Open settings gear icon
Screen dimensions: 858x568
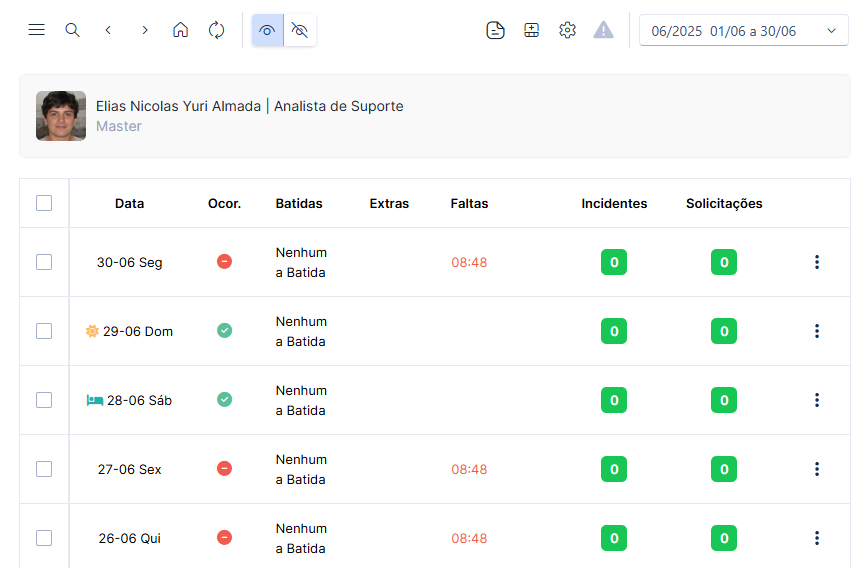pos(567,30)
